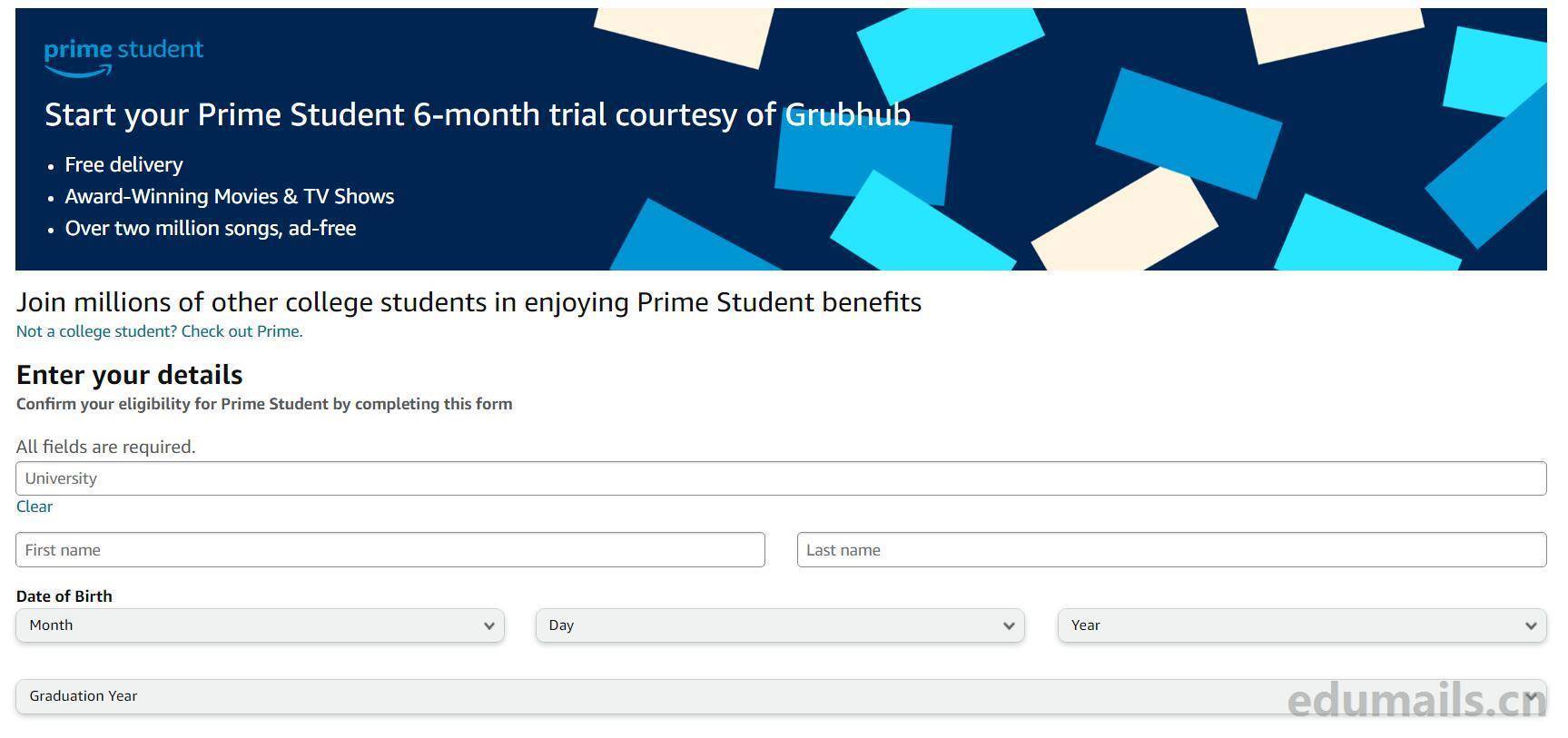Open the Day dropdown

point(779,625)
